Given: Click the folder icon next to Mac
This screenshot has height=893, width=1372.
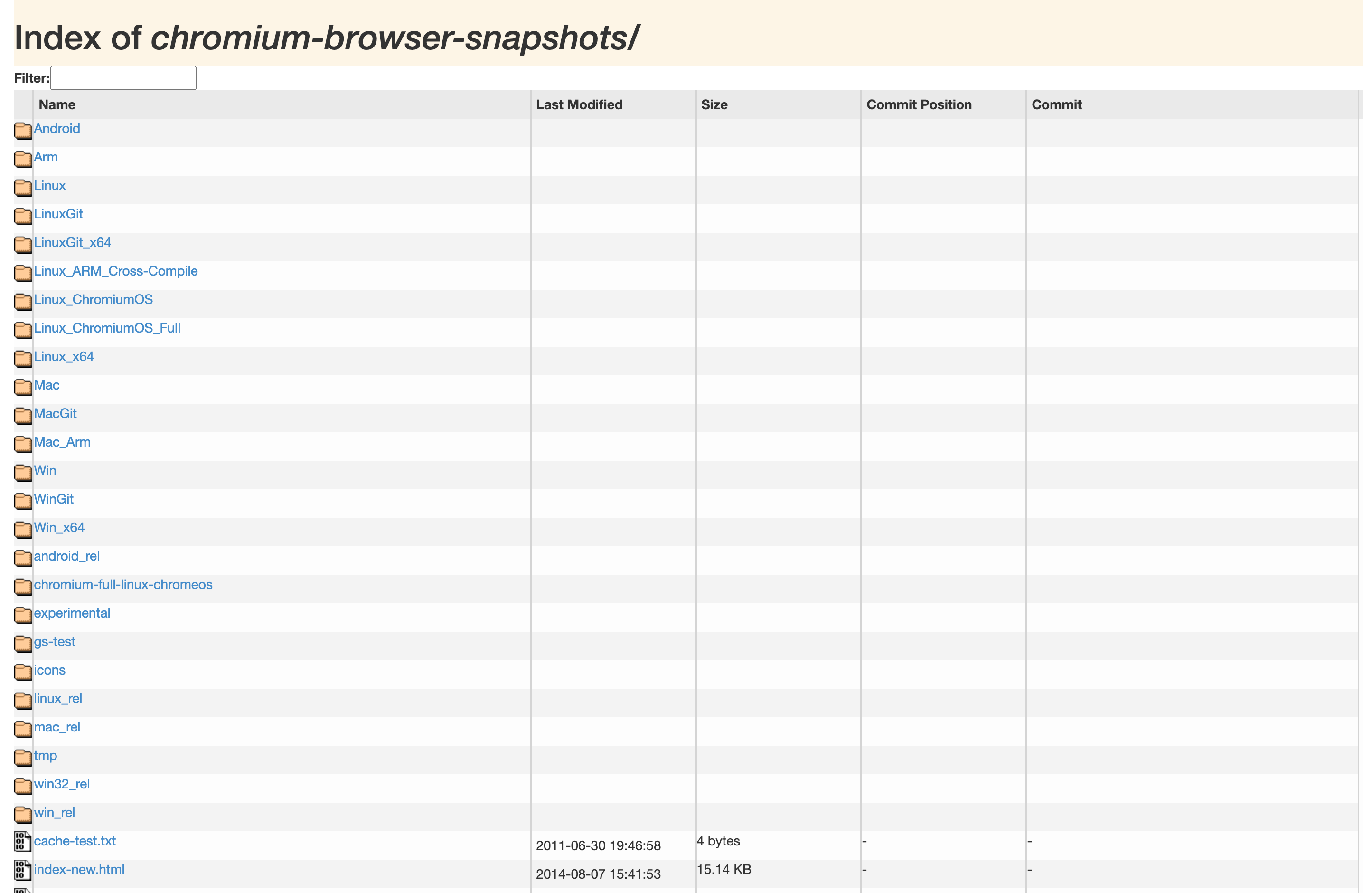Looking at the screenshot, I should tap(23, 387).
